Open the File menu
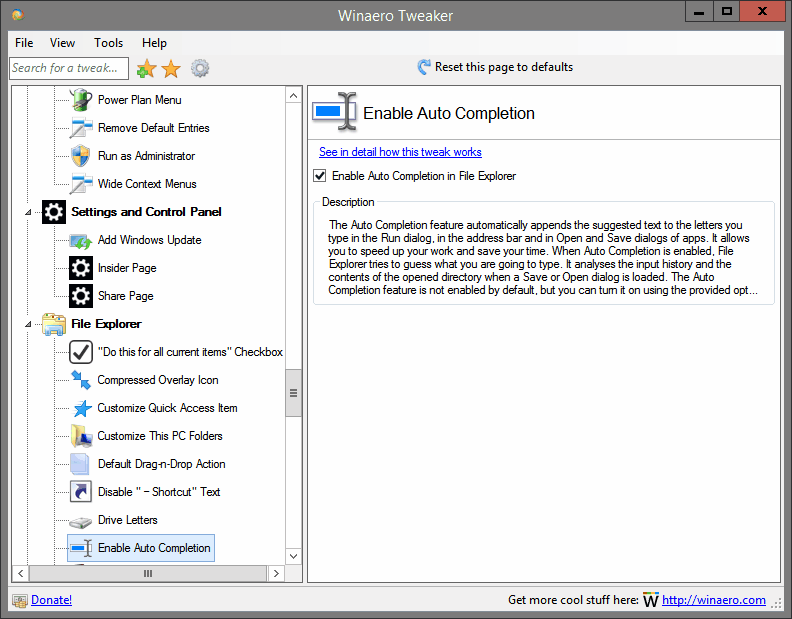The width and height of the screenshot is (792, 619). [24, 43]
